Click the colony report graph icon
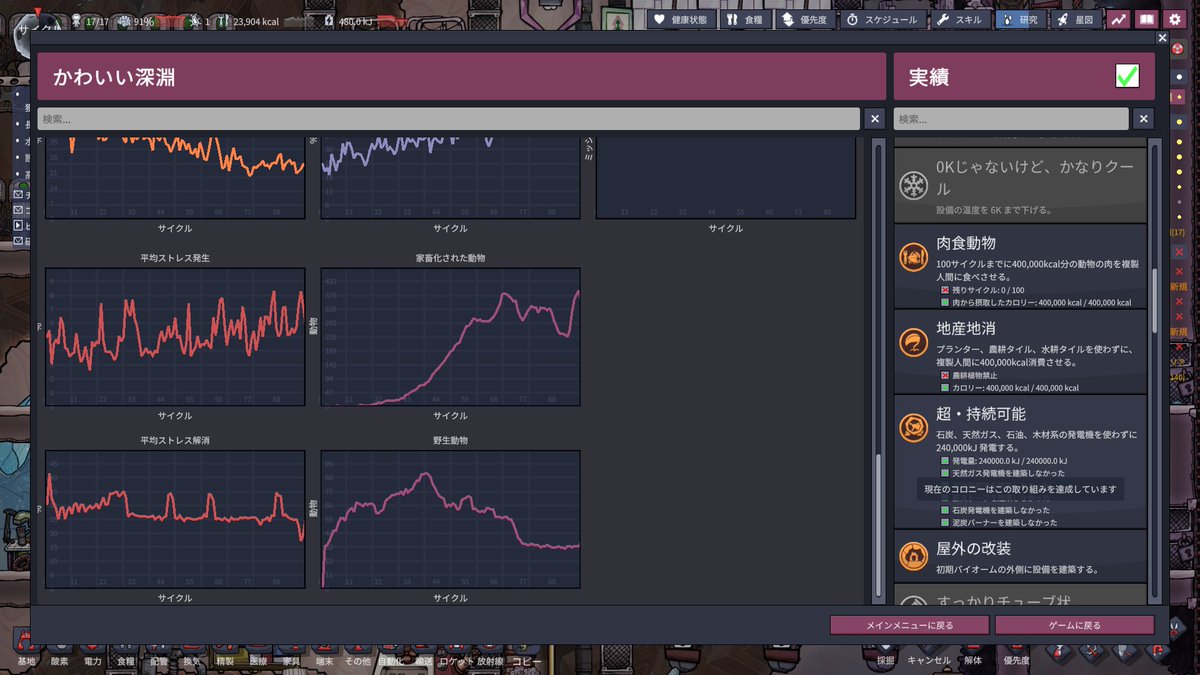Image resolution: width=1200 pixels, height=675 pixels. click(1118, 19)
